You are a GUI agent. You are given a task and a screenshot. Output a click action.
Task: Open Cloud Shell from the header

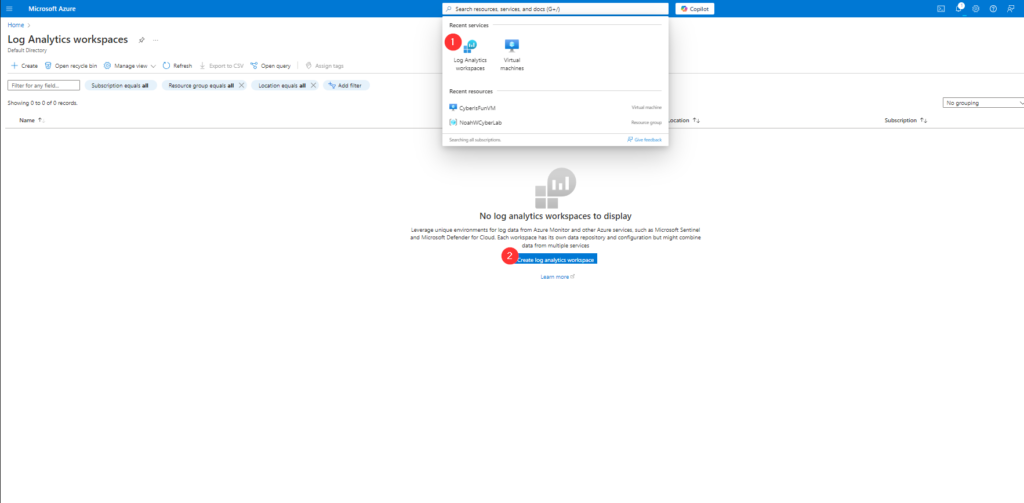tap(941, 8)
